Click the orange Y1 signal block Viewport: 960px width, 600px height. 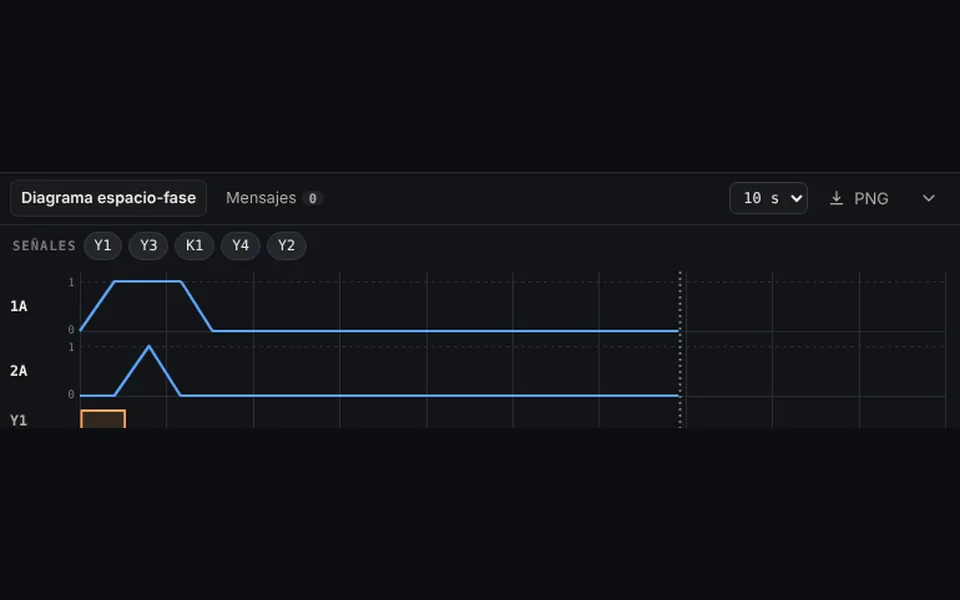point(103,419)
